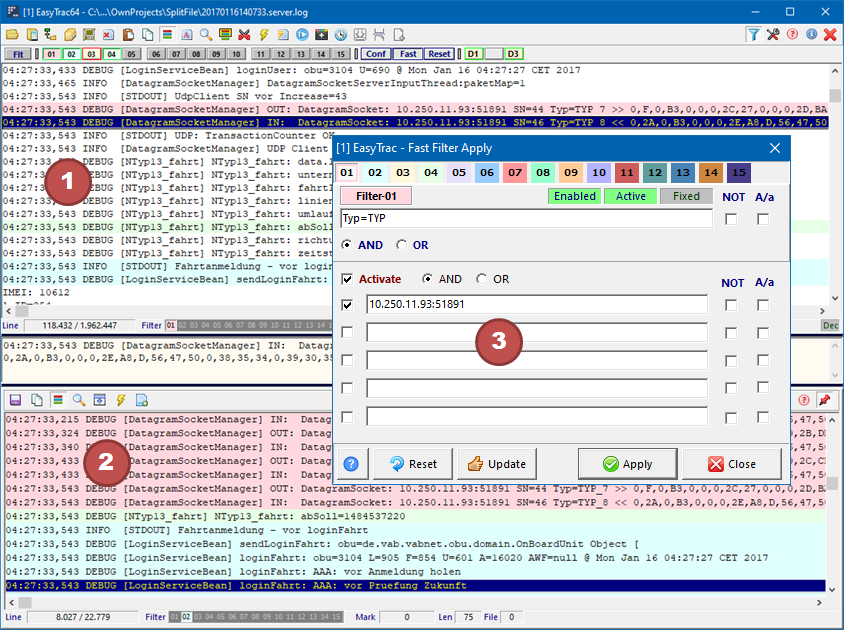Image resolution: width=844 pixels, height=630 pixels.
Task: Close the Fast Filter Apply dialog with X
Action: pos(775,148)
